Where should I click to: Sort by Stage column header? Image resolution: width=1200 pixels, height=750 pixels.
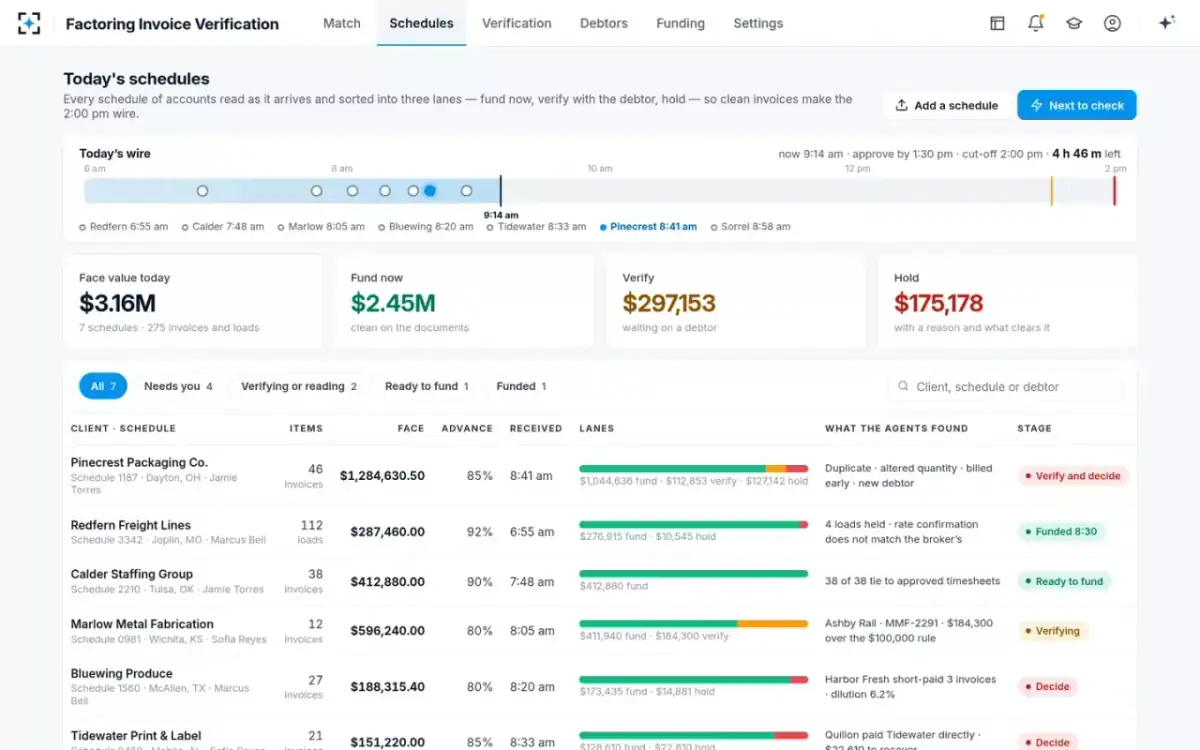pyautogui.click(x=1034, y=428)
